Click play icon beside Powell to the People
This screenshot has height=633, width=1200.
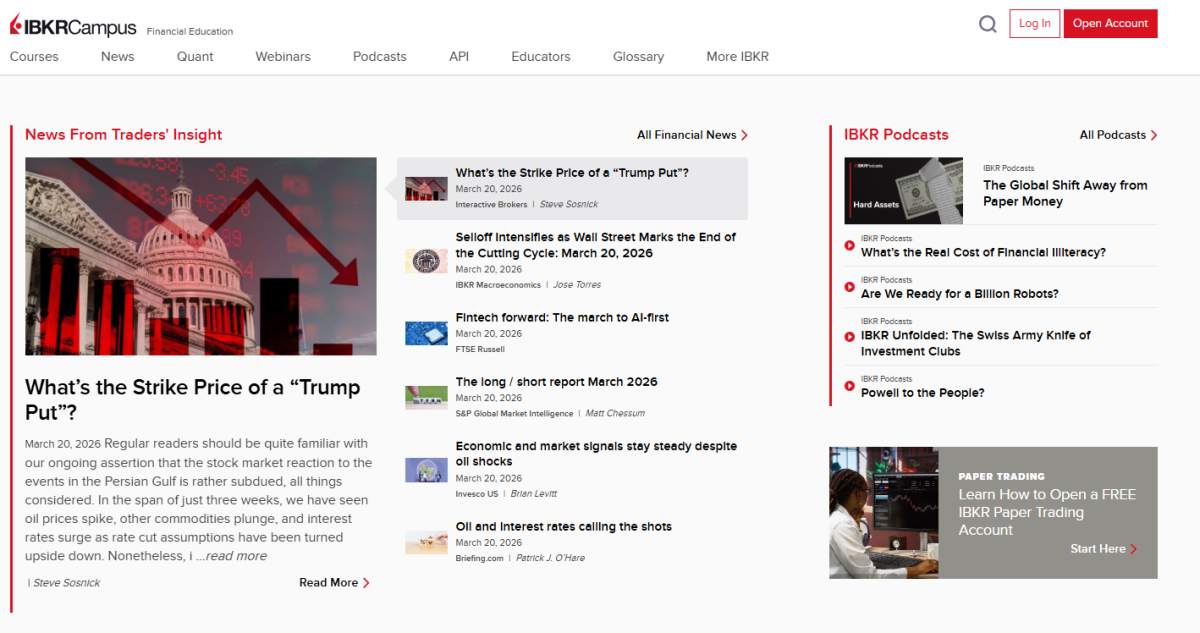coord(850,386)
